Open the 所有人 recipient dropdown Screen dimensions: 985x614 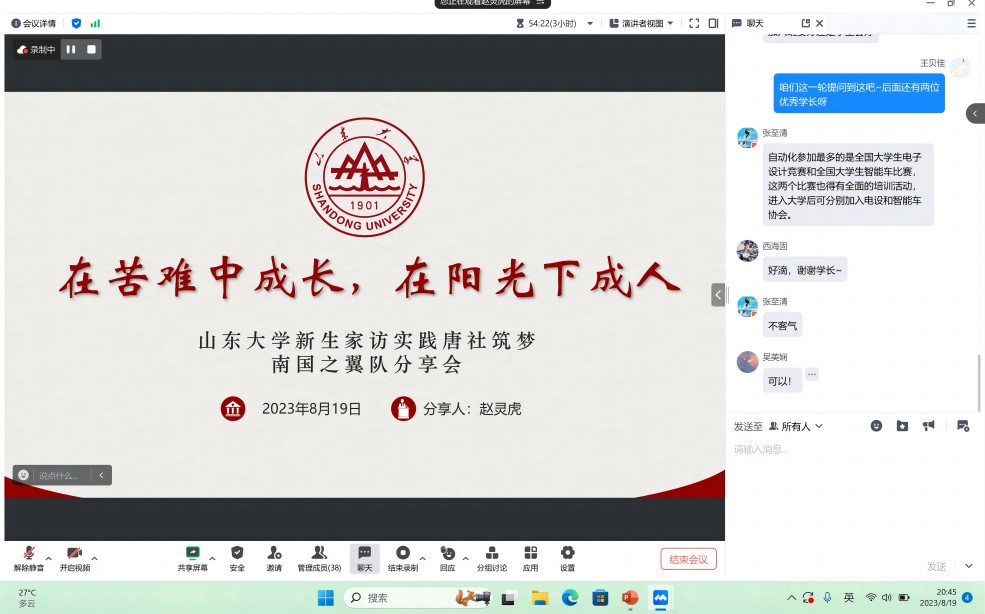795,426
